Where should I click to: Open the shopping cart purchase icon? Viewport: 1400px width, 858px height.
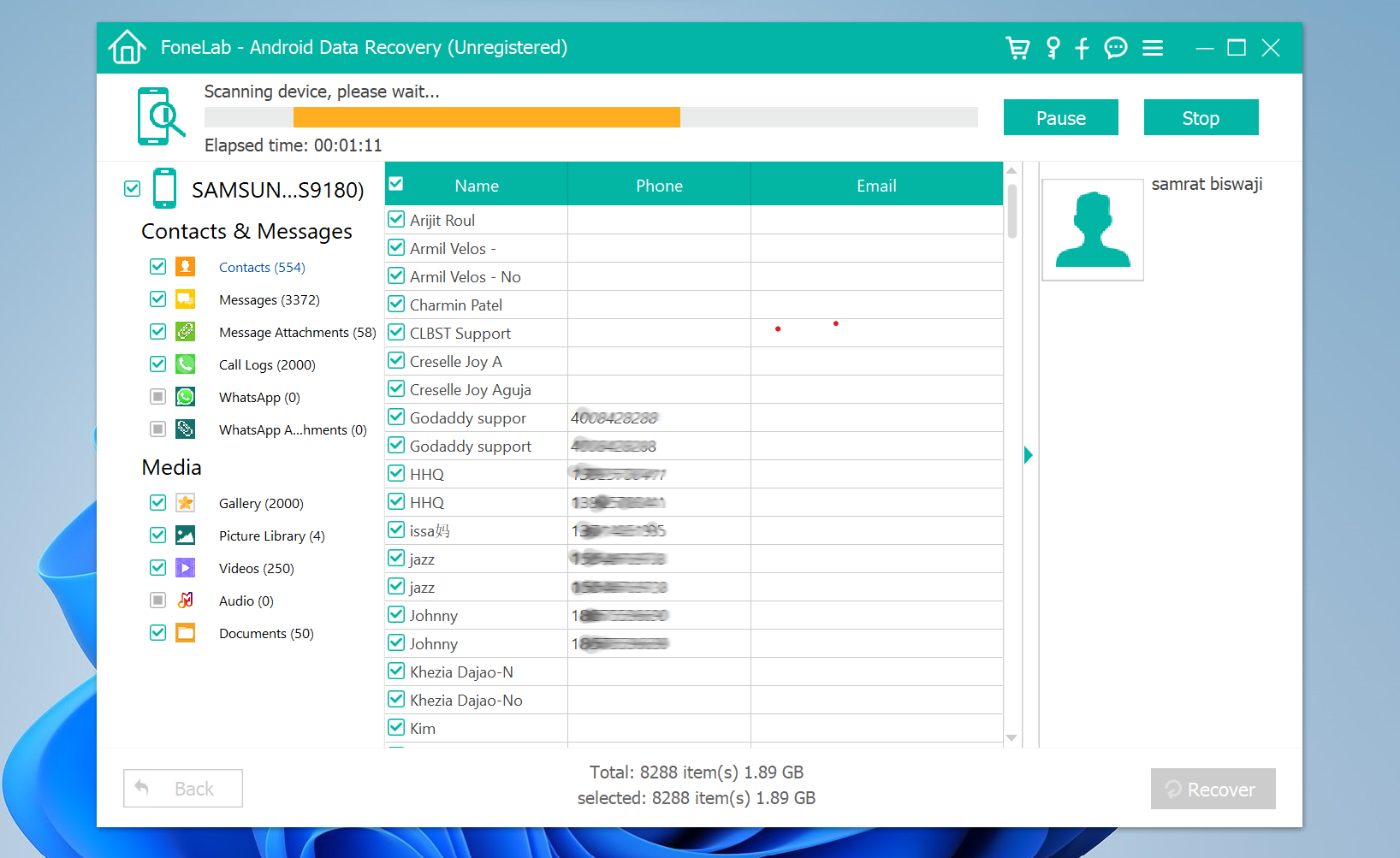click(x=1017, y=48)
